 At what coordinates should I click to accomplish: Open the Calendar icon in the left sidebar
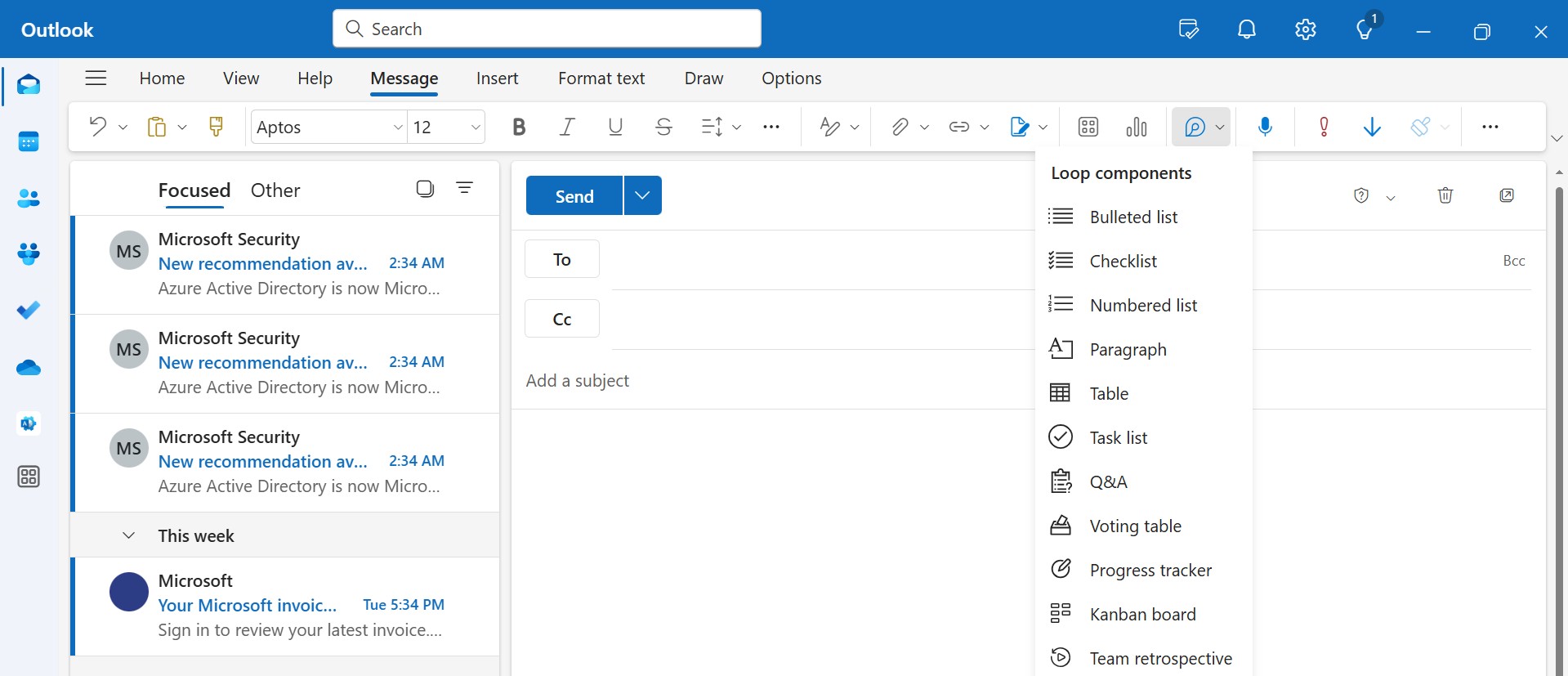[29, 141]
